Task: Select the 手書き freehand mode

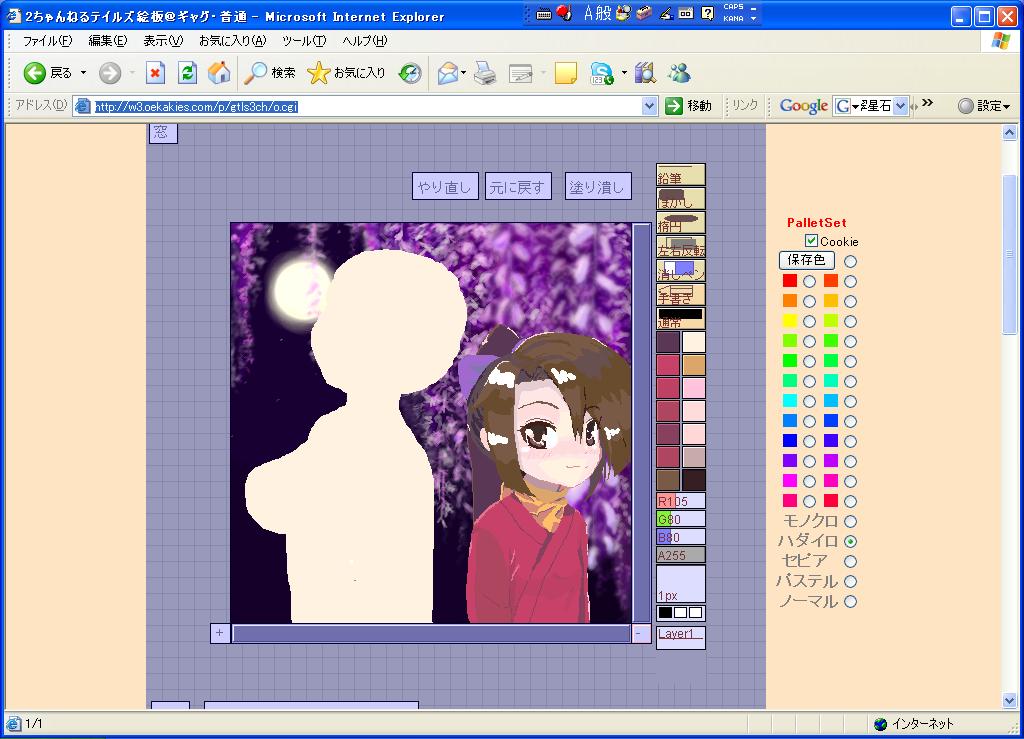Action: coord(680,294)
